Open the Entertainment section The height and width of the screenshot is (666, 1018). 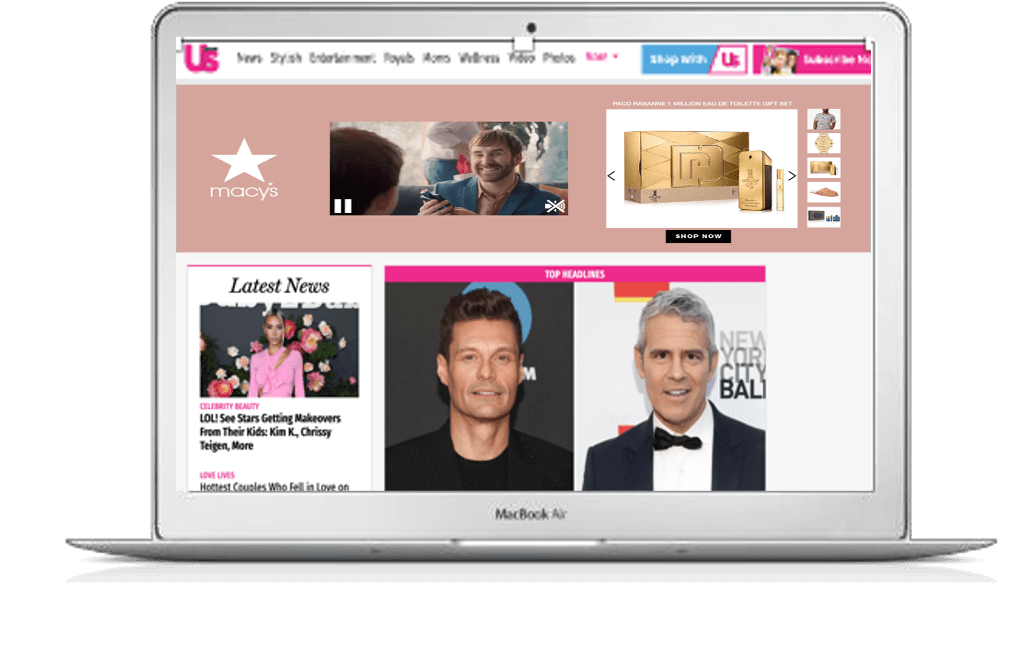click(342, 58)
